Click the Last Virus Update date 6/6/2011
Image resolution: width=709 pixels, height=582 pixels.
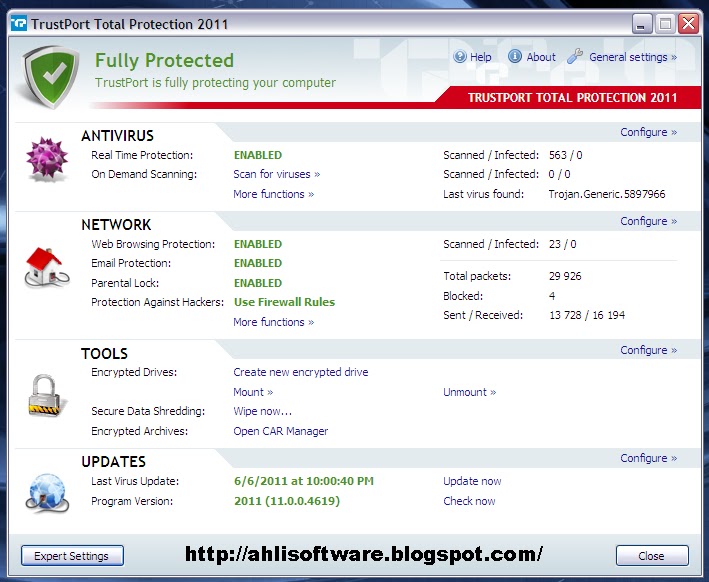point(304,481)
